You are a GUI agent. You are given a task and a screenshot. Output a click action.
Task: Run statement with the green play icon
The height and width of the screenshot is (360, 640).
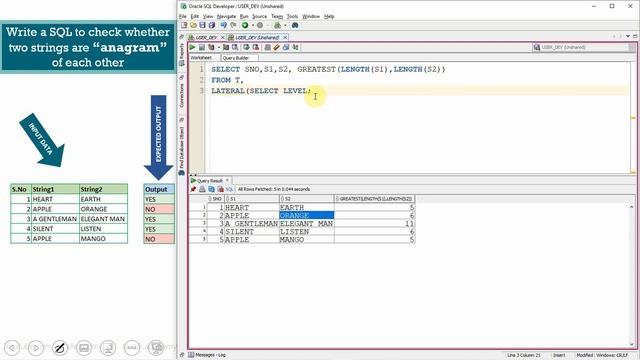coord(192,47)
